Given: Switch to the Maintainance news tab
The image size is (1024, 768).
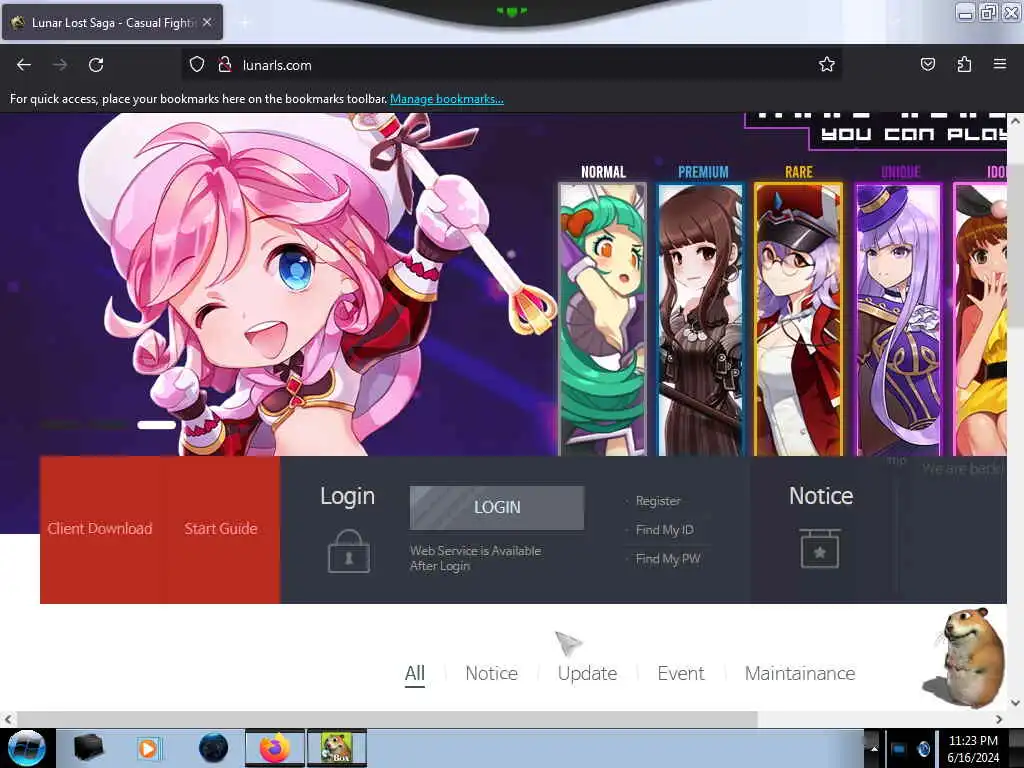Looking at the screenshot, I should point(800,673).
